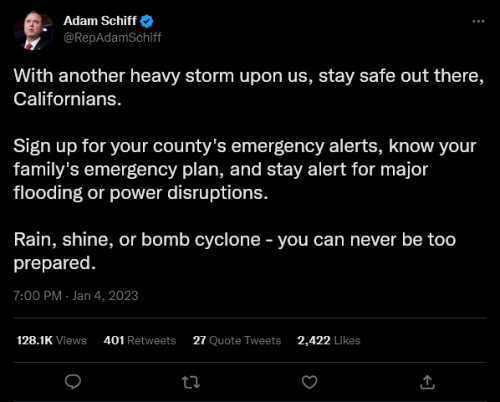Show the 27 Quote Tweets list

tap(237, 340)
